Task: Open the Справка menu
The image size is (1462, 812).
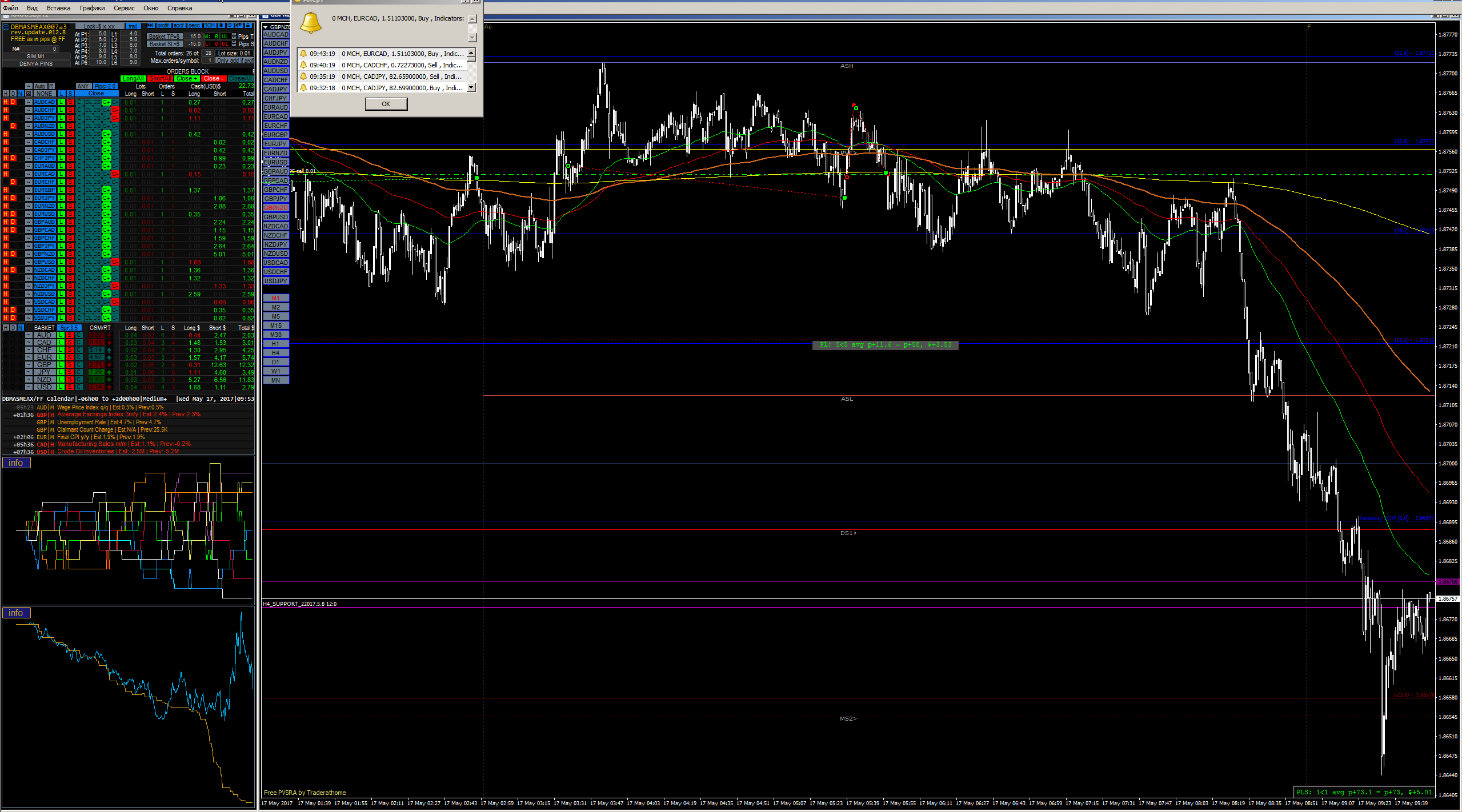Action: (x=180, y=8)
